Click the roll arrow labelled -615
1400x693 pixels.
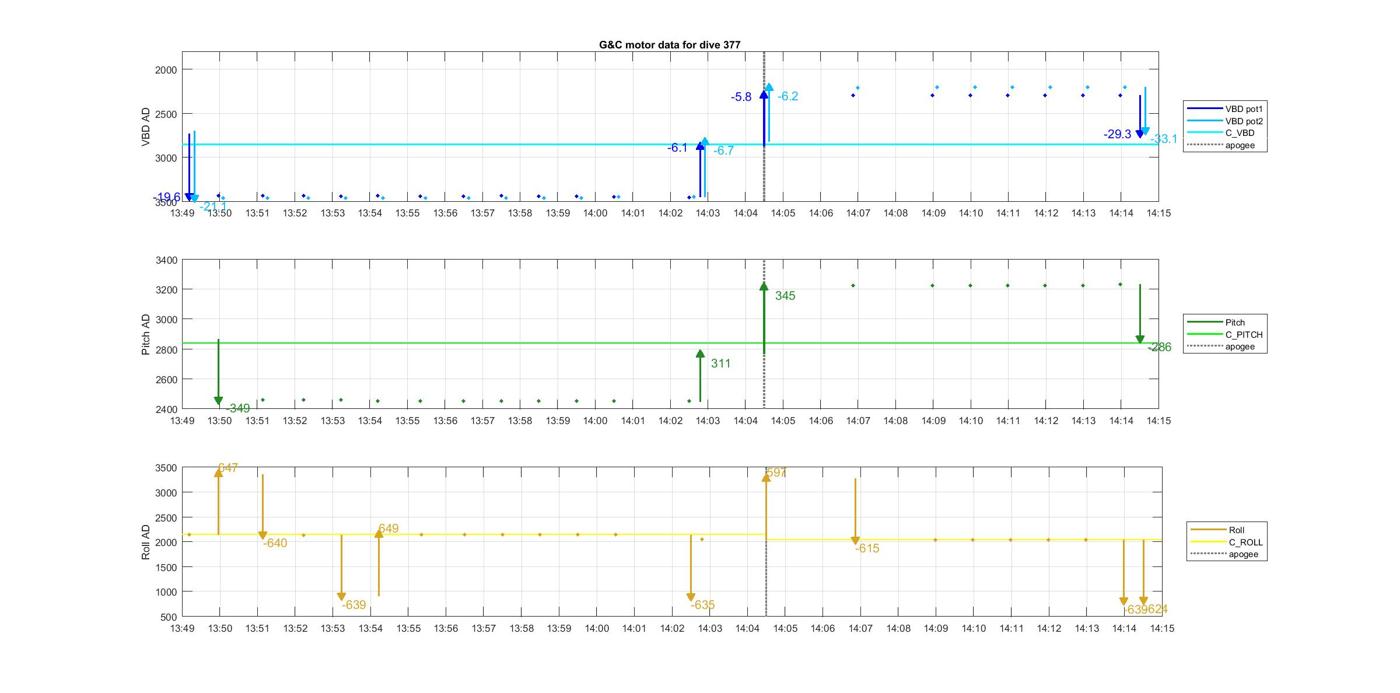click(855, 512)
